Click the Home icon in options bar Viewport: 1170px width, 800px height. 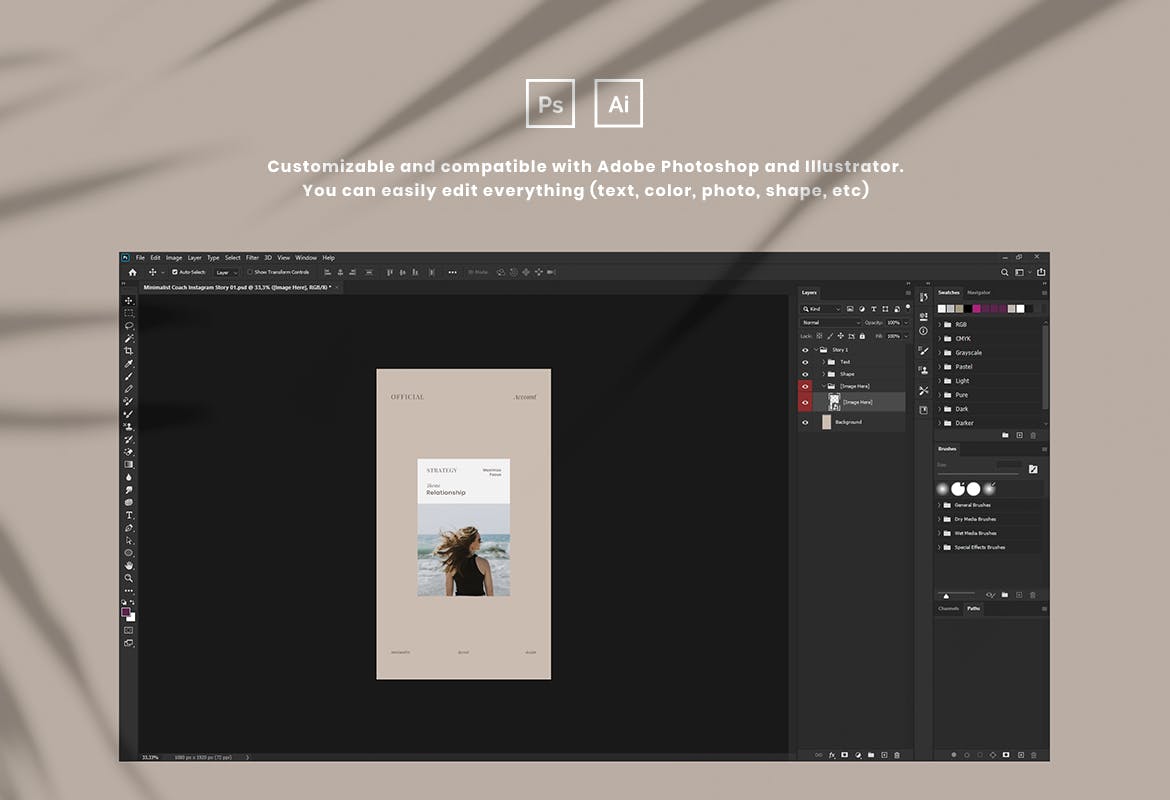(132, 272)
